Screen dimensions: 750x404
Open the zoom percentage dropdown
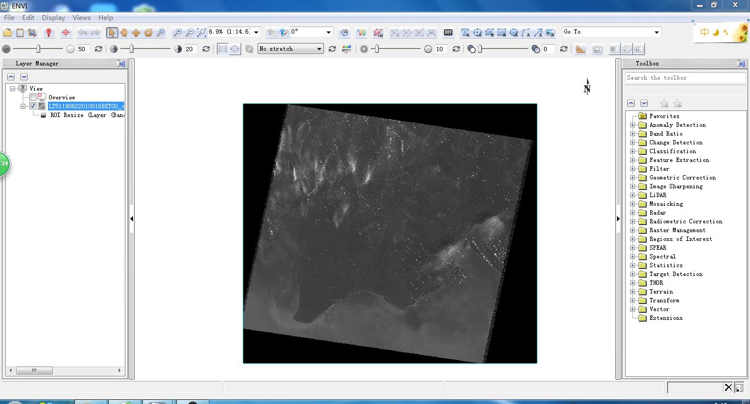[257, 33]
